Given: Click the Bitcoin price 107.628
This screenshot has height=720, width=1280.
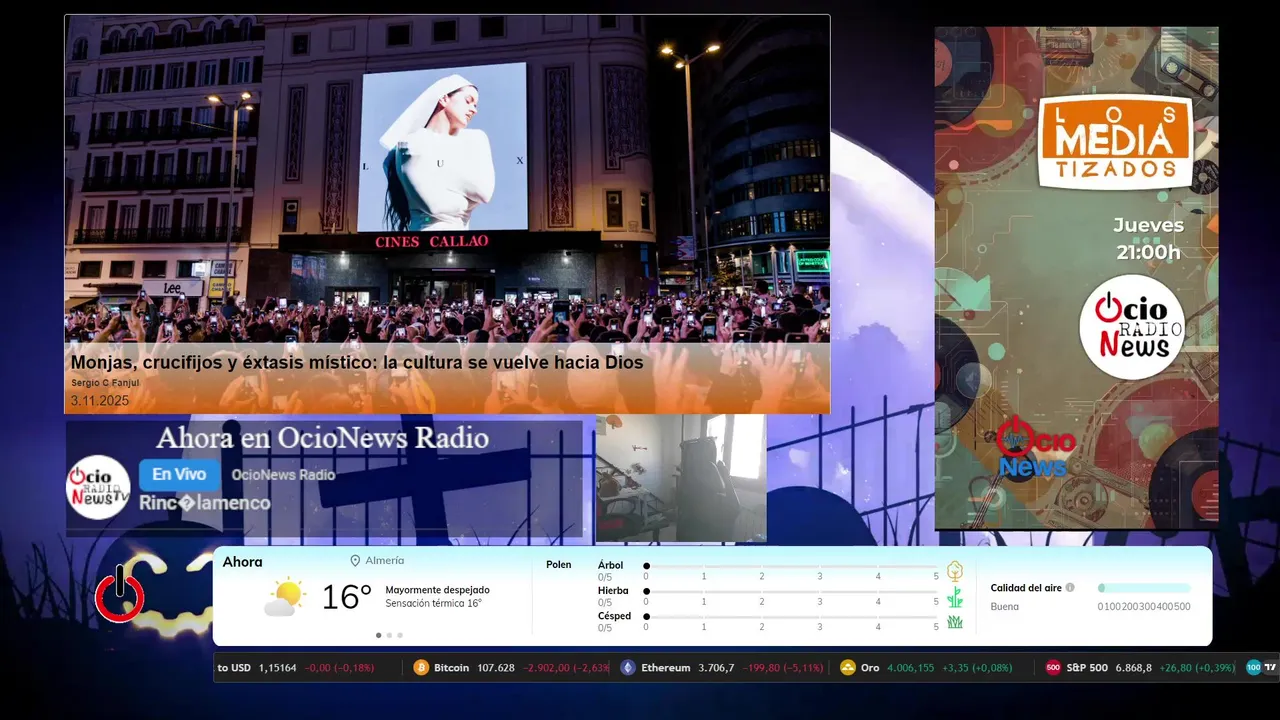Looking at the screenshot, I should click(x=496, y=667).
